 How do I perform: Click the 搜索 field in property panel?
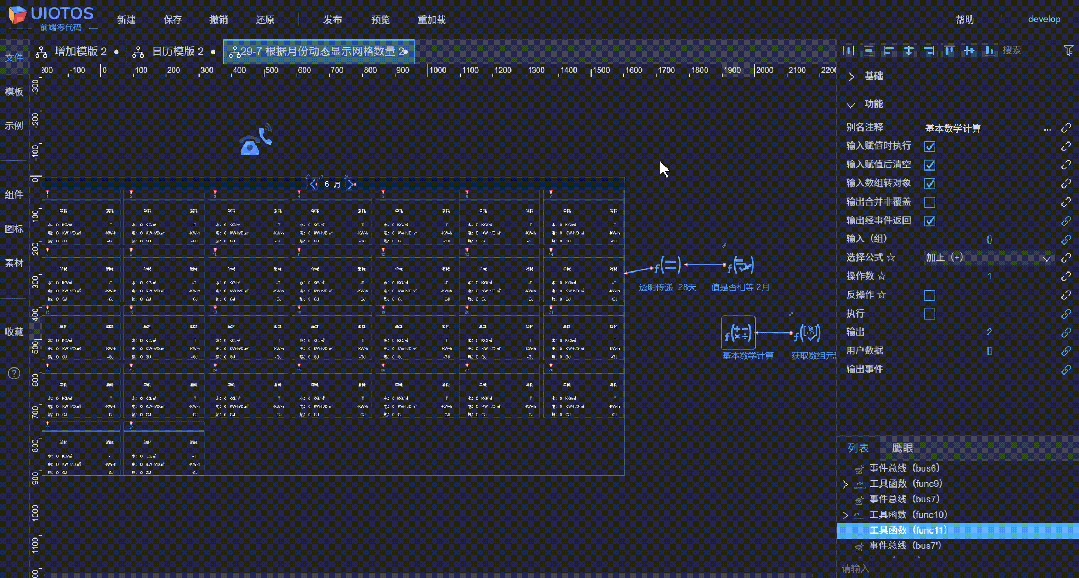tap(1027, 50)
